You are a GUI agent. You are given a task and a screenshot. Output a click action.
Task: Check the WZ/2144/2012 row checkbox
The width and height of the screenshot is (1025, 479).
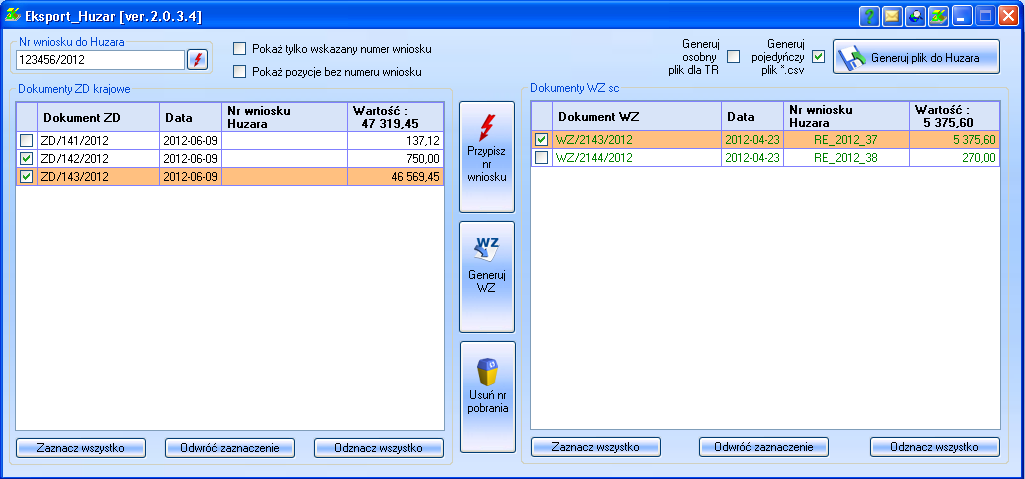pyautogui.click(x=541, y=158)
